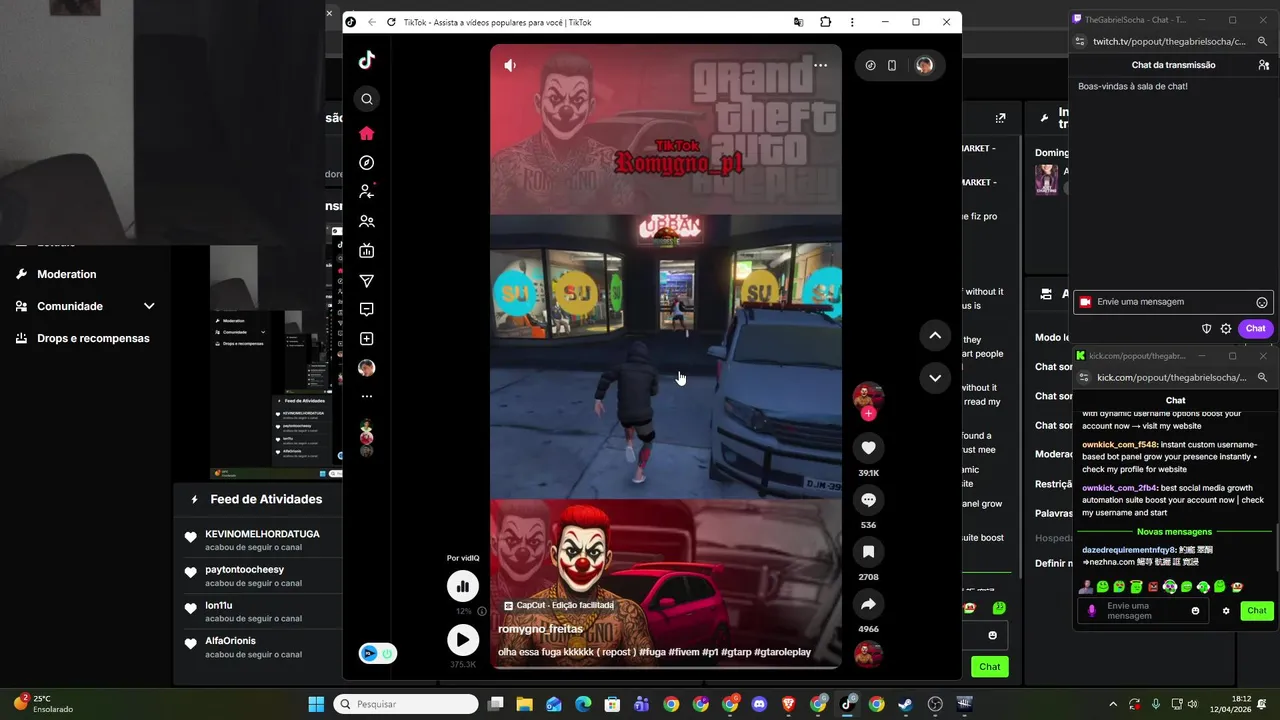1280x720 pixels.
Task: Click the taskbar Pesquisar search box
Action: point(406,704)
